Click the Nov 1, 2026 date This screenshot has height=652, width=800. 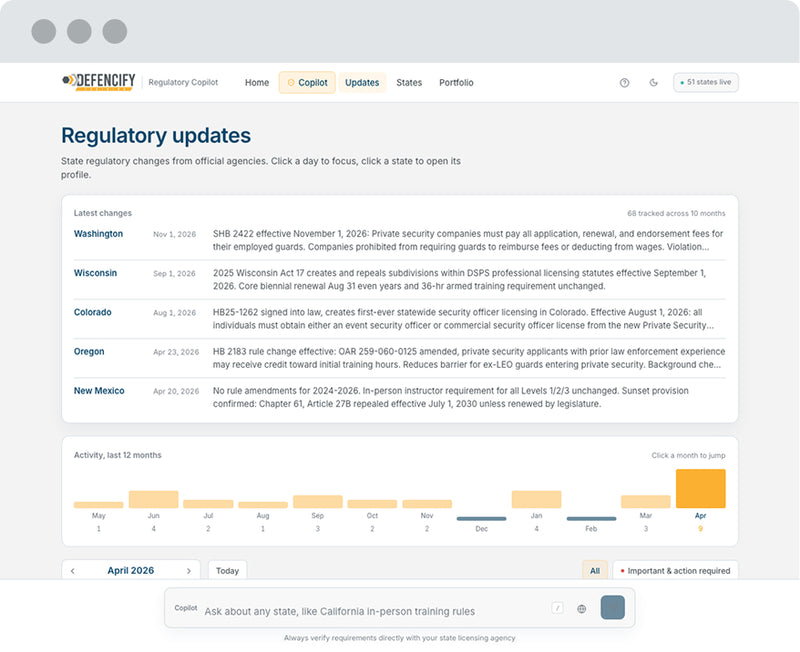[174, 234]
